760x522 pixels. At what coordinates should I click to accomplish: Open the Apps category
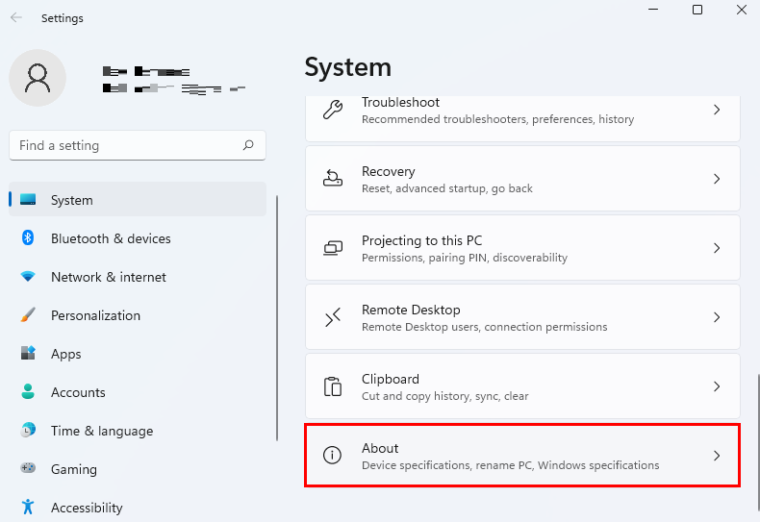[137, 353]
